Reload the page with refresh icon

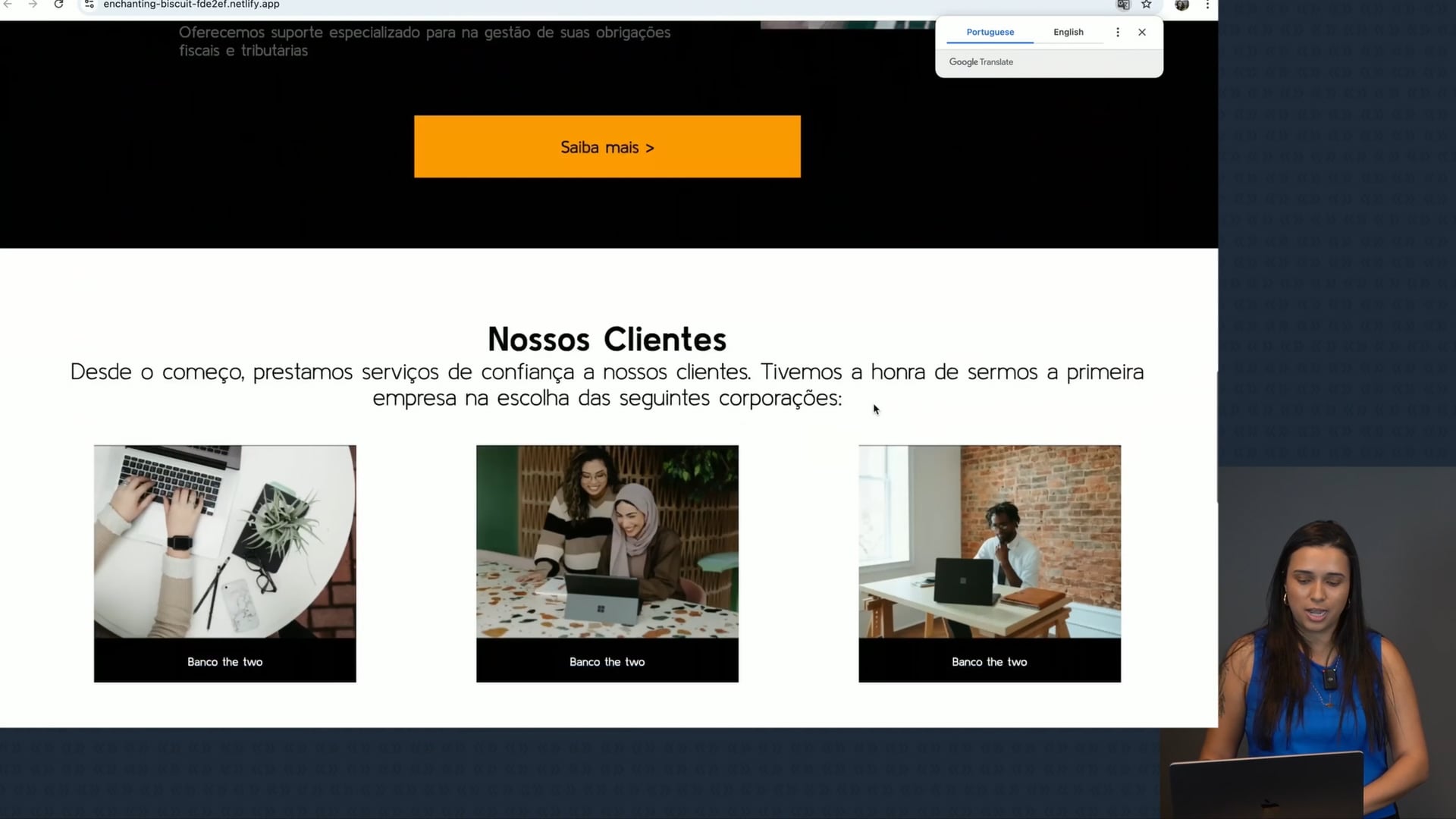[x=58, y=5]
